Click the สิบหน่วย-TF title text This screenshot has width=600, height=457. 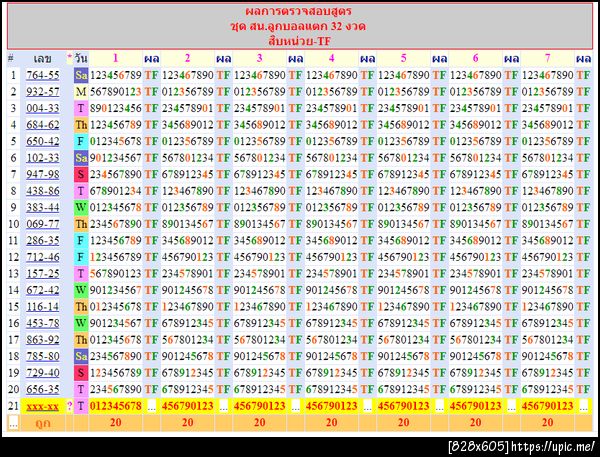coord(300,41)
